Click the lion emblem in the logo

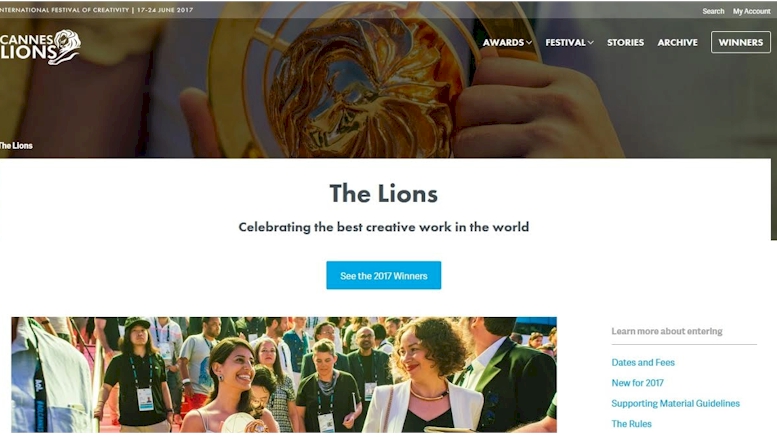66,47
